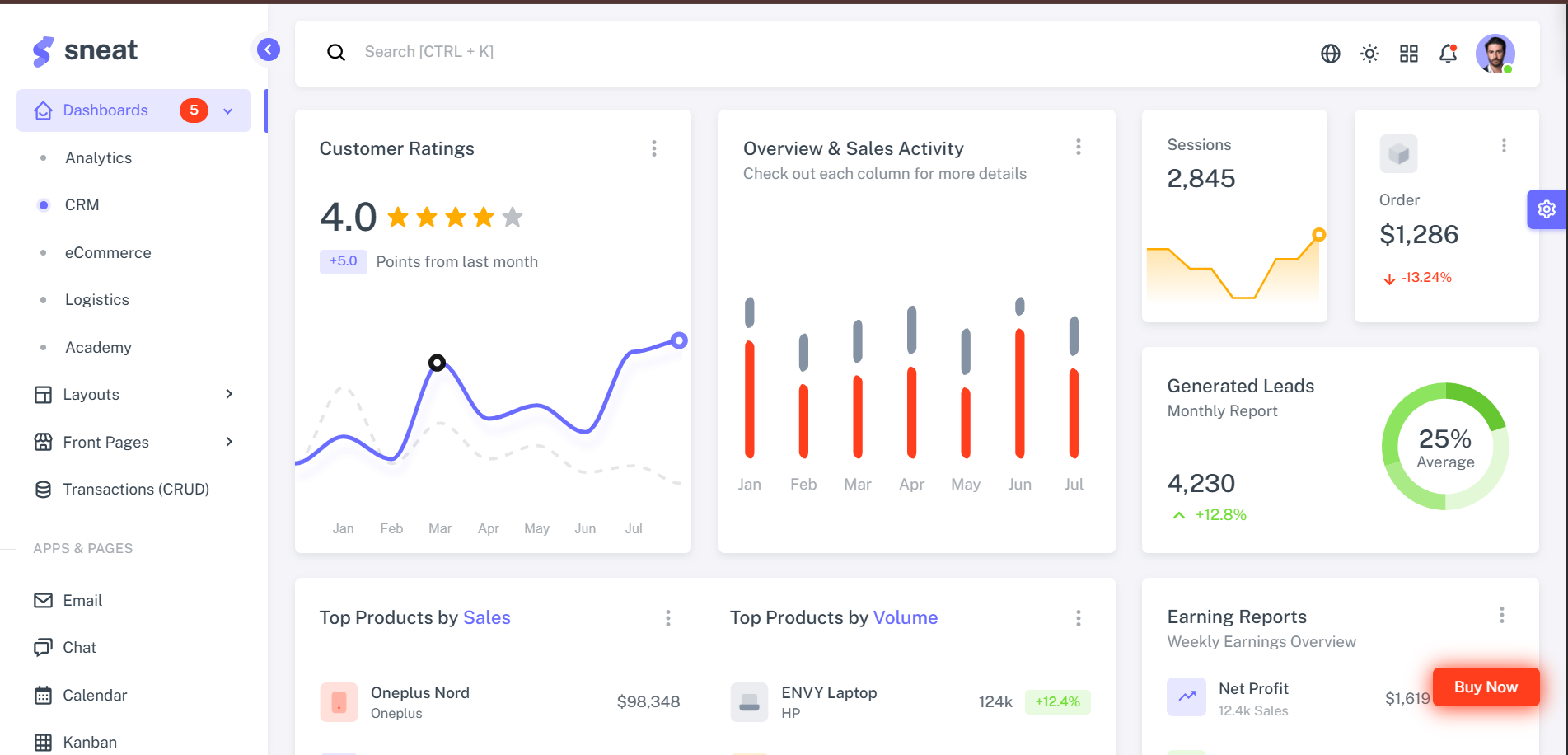This screenshot has height=755, width=1568.
Task: Click the search magnifier icon
Action: tap(336, 53)
